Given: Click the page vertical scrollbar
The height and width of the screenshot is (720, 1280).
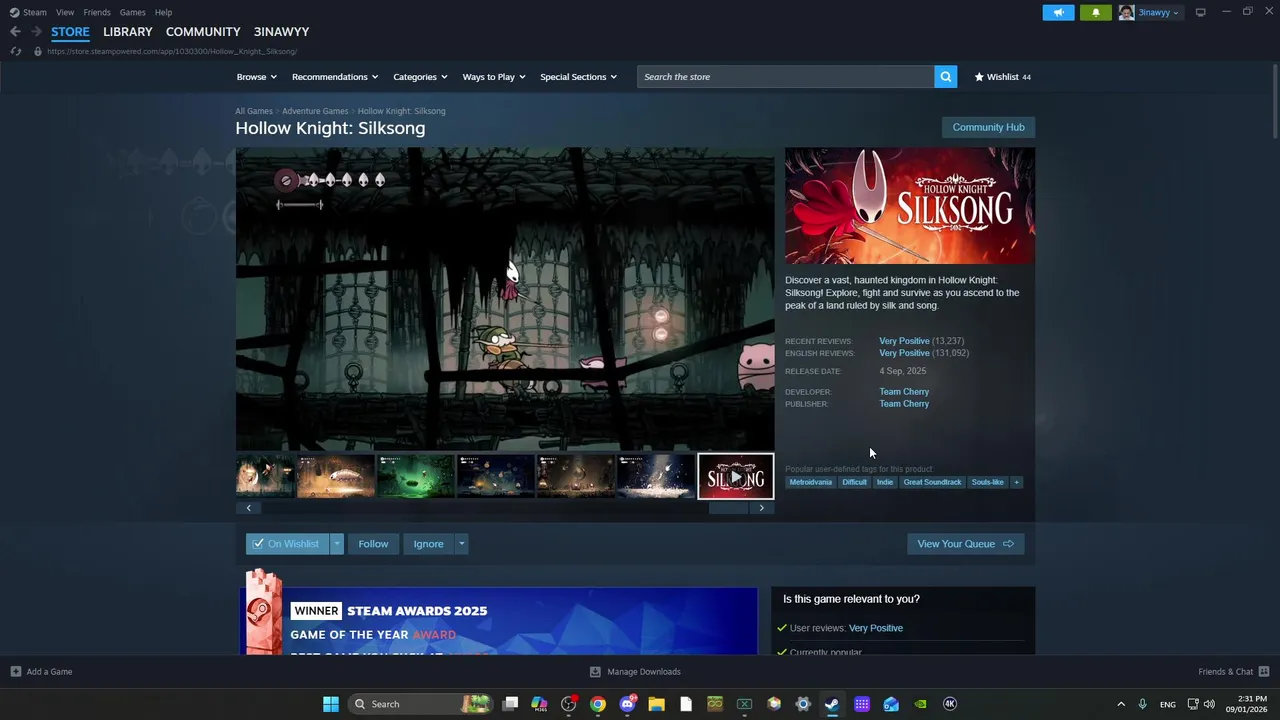Looking at the screenshot, I should pos(1275,100).
